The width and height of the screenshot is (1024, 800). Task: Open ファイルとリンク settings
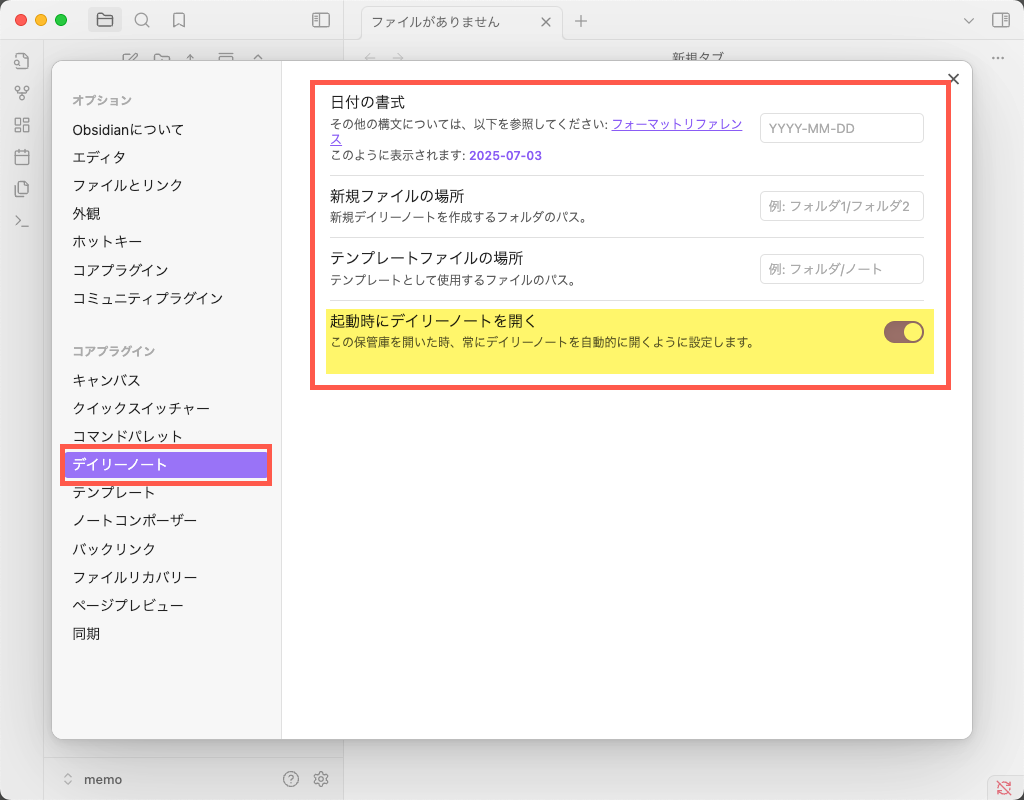127,185
